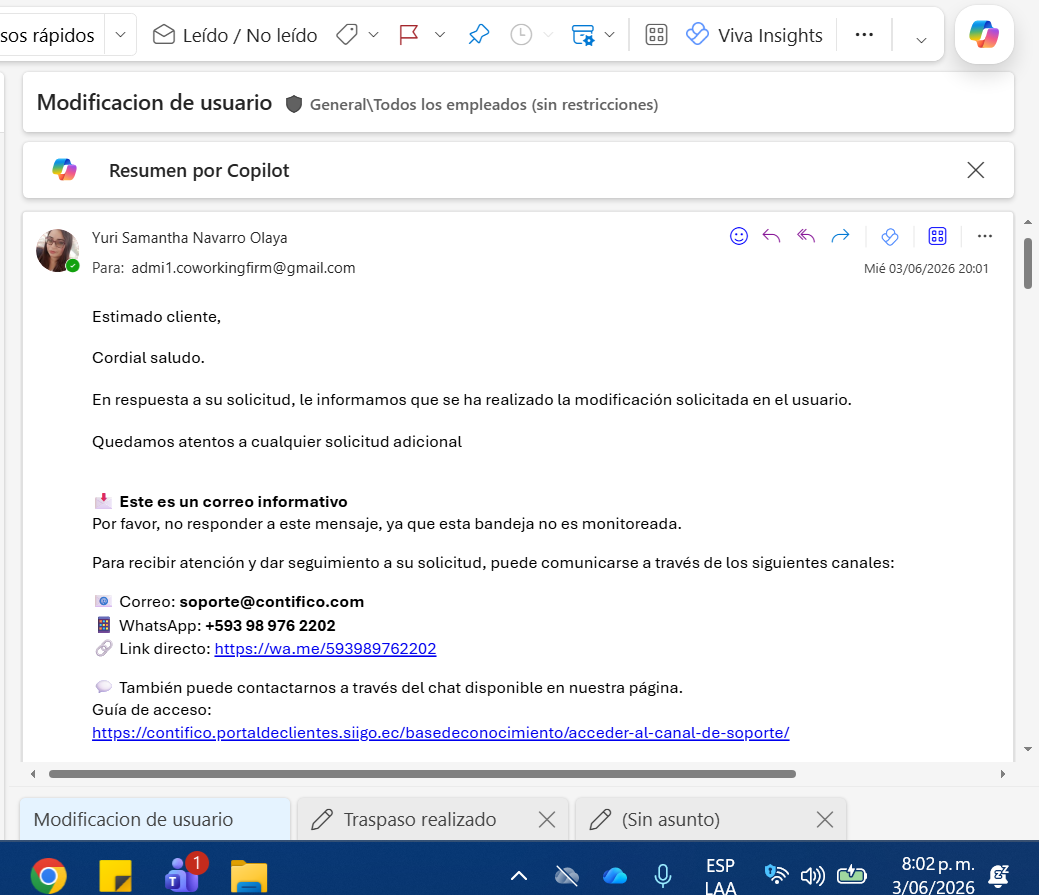Expand the snooze clock dropdown
The width and height of the screenshot is (1039, 895).
[x=548, y=34]
